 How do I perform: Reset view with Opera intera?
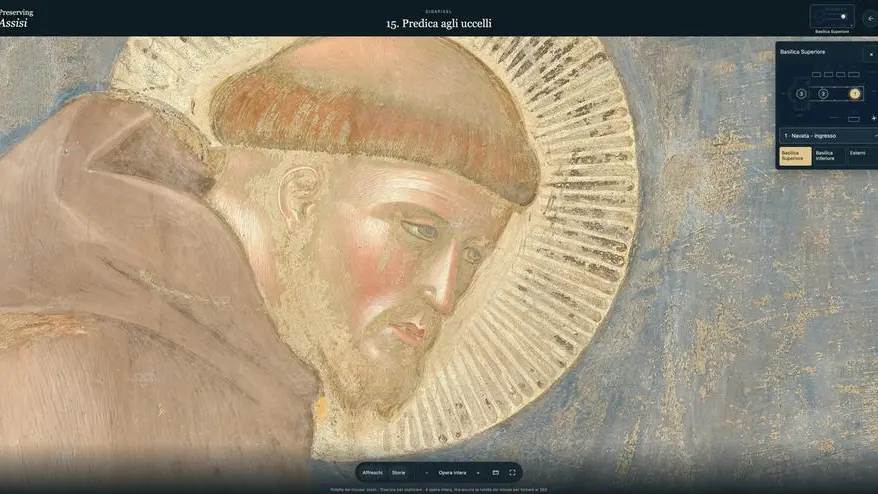pos(452,473)
